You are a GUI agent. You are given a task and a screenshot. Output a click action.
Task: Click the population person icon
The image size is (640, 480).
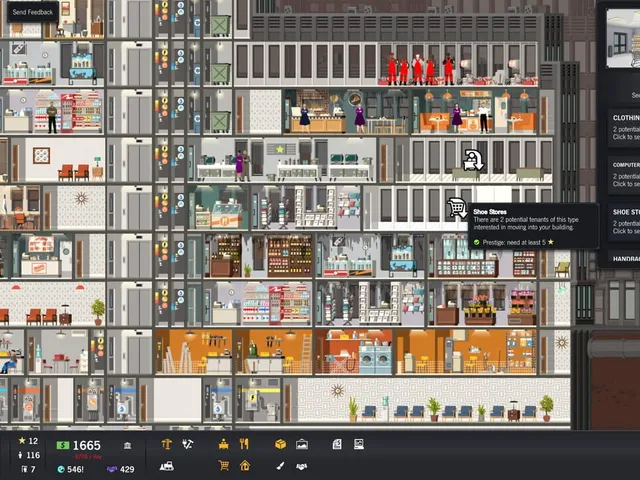click(20, 455)
